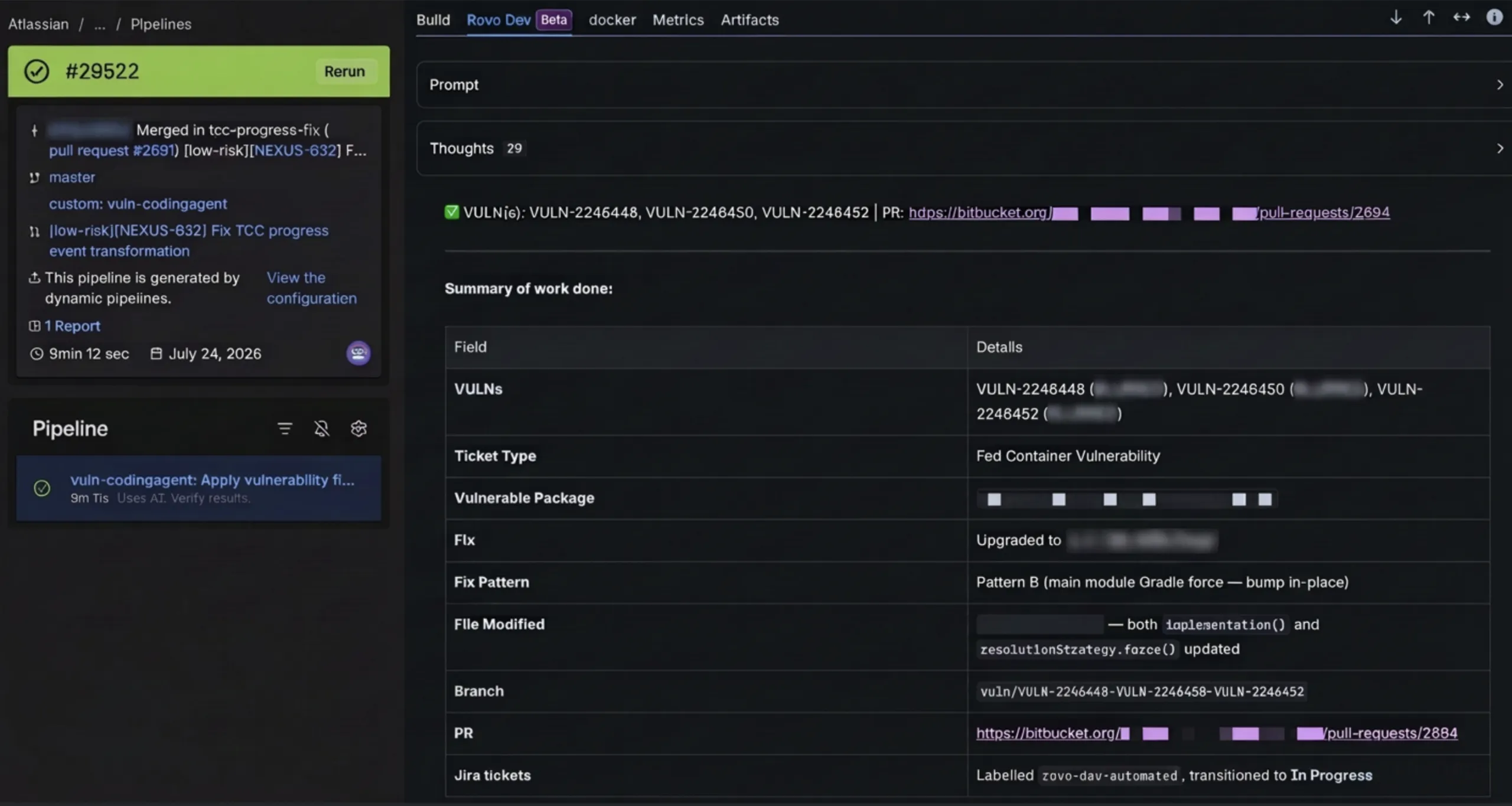
Task: Click the Thoughts count badge 29
Action: [514, 148]
